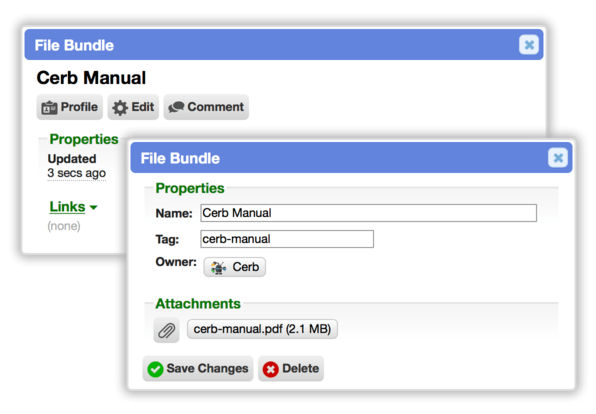Open the Profile of Cerb Manual
The width and height of the screenshot is (596, 414).
70,107
